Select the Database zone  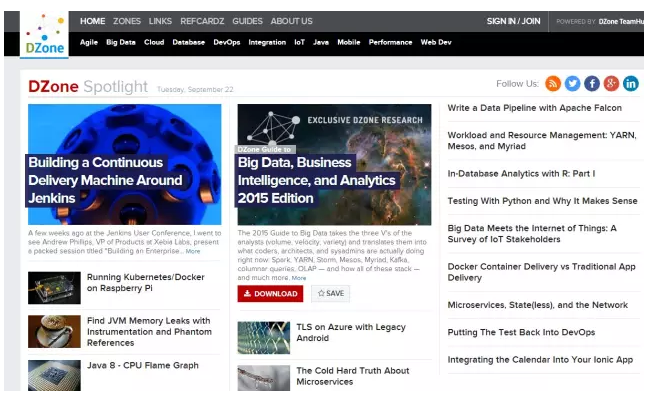[x=188, y=42]
